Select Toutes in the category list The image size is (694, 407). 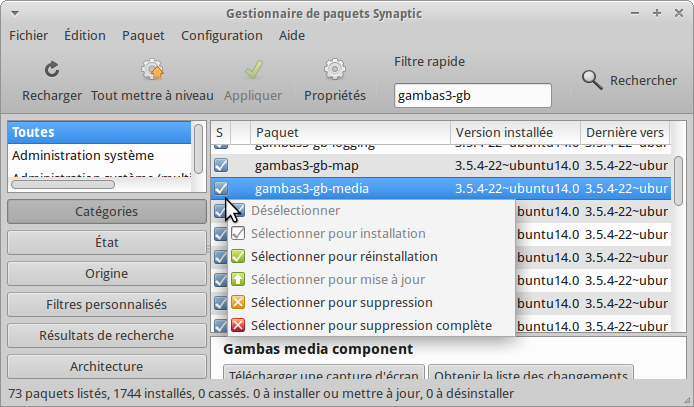click(x=99, y=132)
